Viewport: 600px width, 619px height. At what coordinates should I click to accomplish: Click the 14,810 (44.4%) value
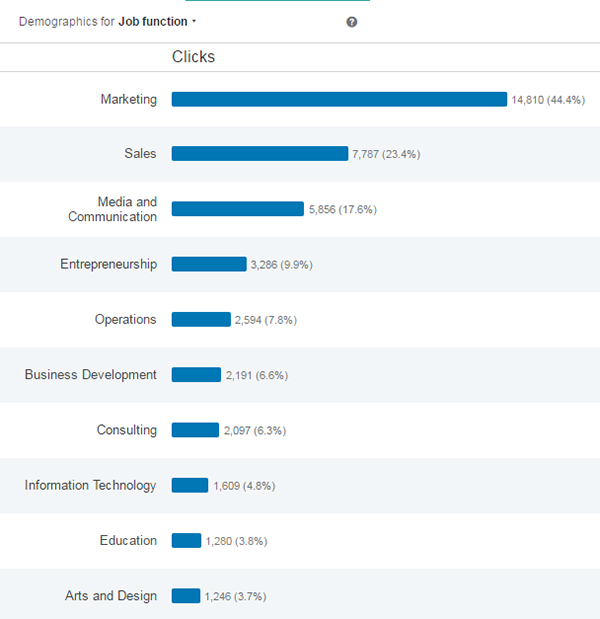coord(548,100)
